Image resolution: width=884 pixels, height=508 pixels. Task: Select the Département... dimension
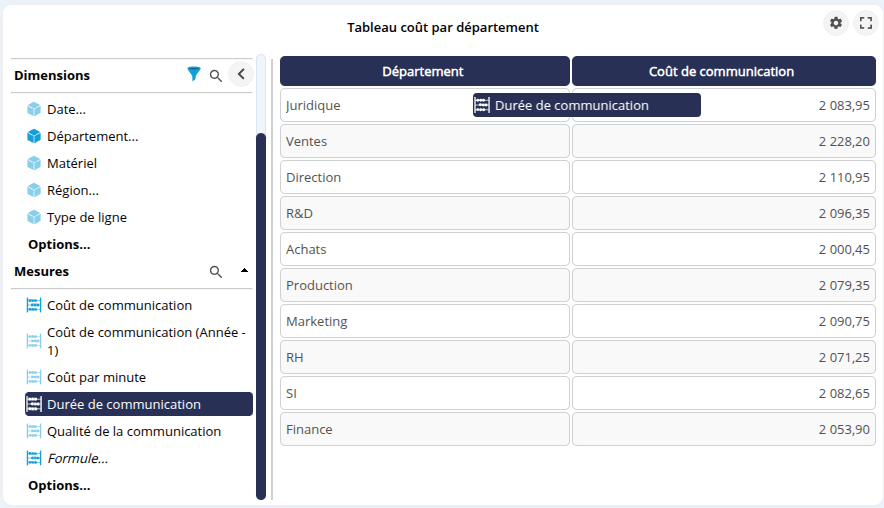(92, 136)
